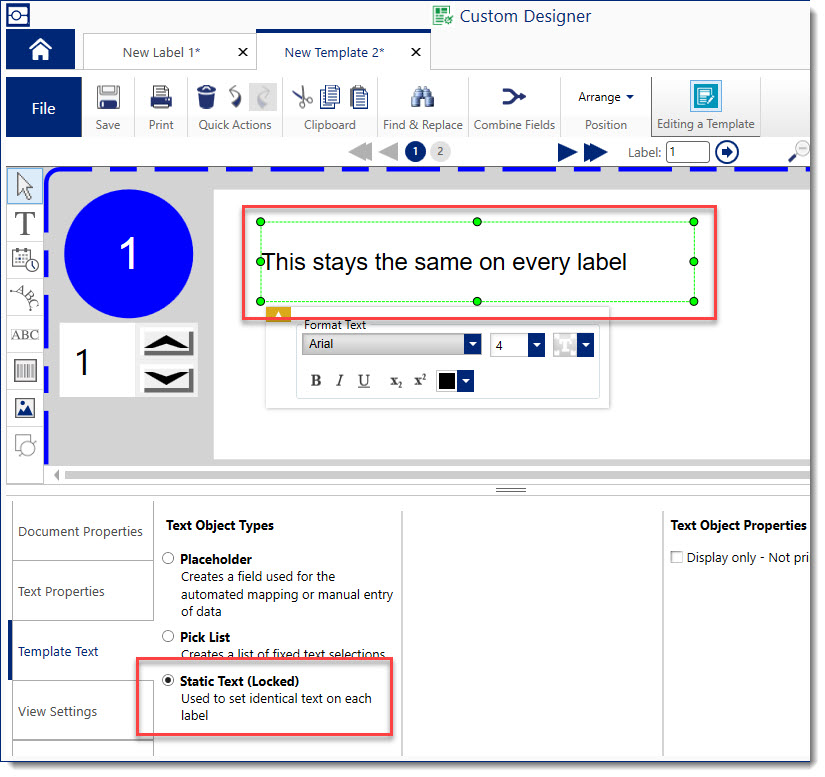825x777 pixels.
Task: Open Find & Replace binoculars icon
Action: [422, 97]
